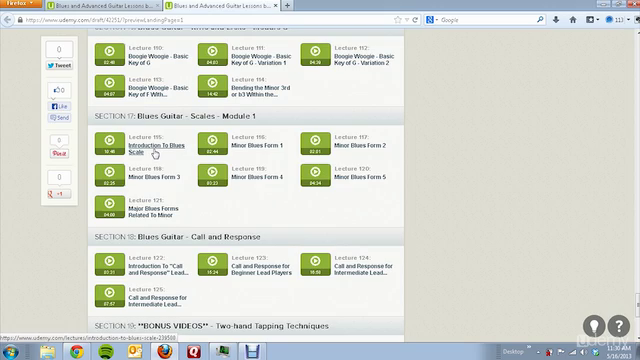Screen dimensions: 640x360
Task: Bookmark this page with the star icon
Action: 398,20
